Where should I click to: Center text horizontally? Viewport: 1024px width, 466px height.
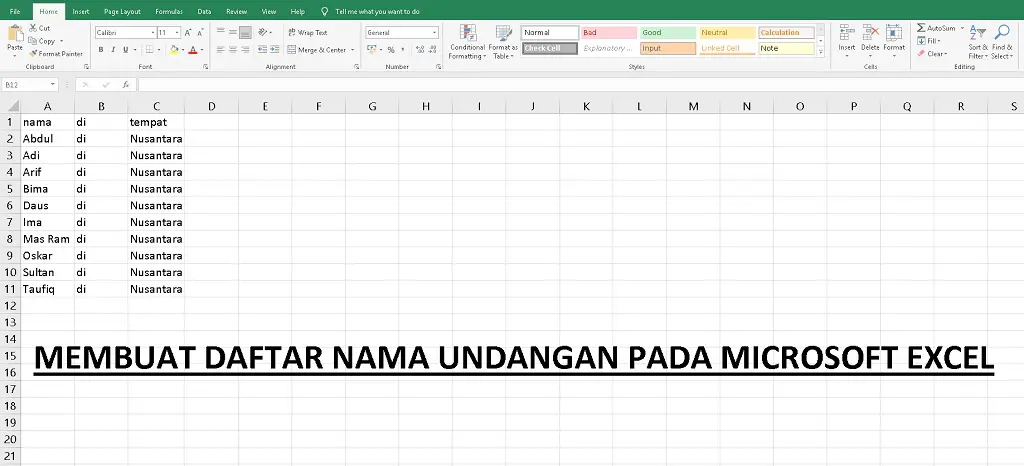click(232, 50)
